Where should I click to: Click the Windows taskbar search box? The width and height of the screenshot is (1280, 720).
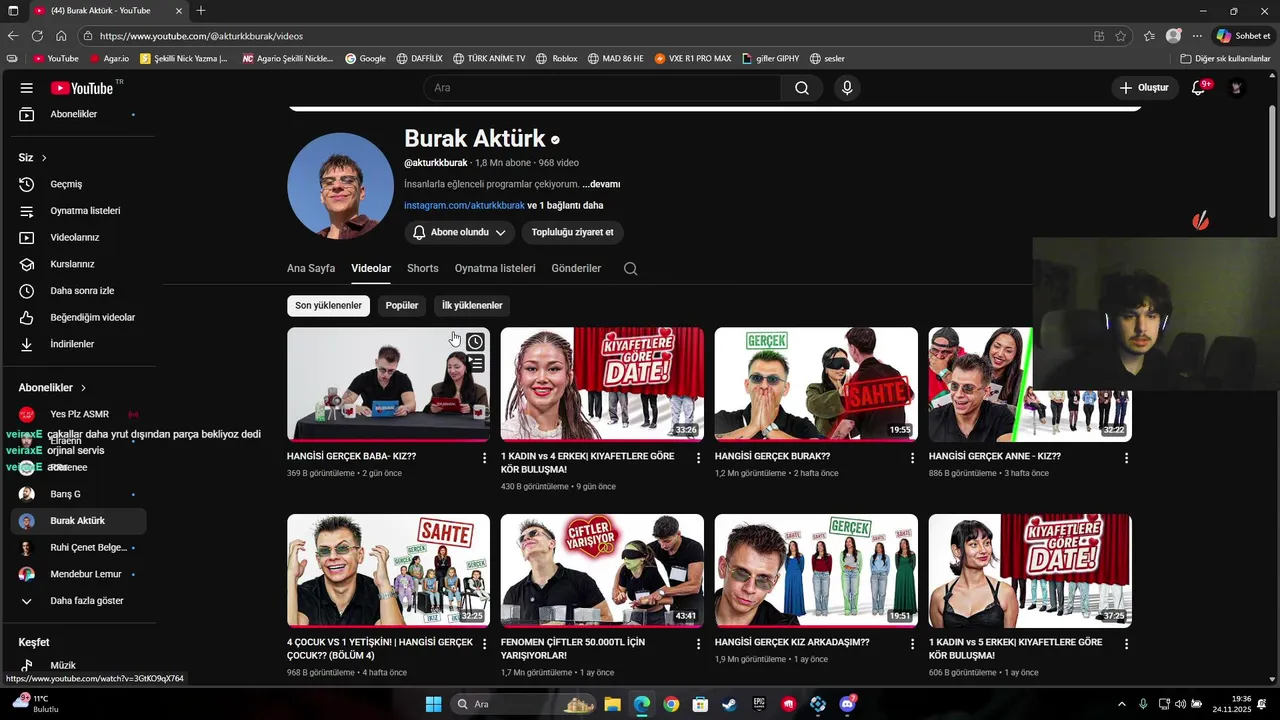click(523, 704)
